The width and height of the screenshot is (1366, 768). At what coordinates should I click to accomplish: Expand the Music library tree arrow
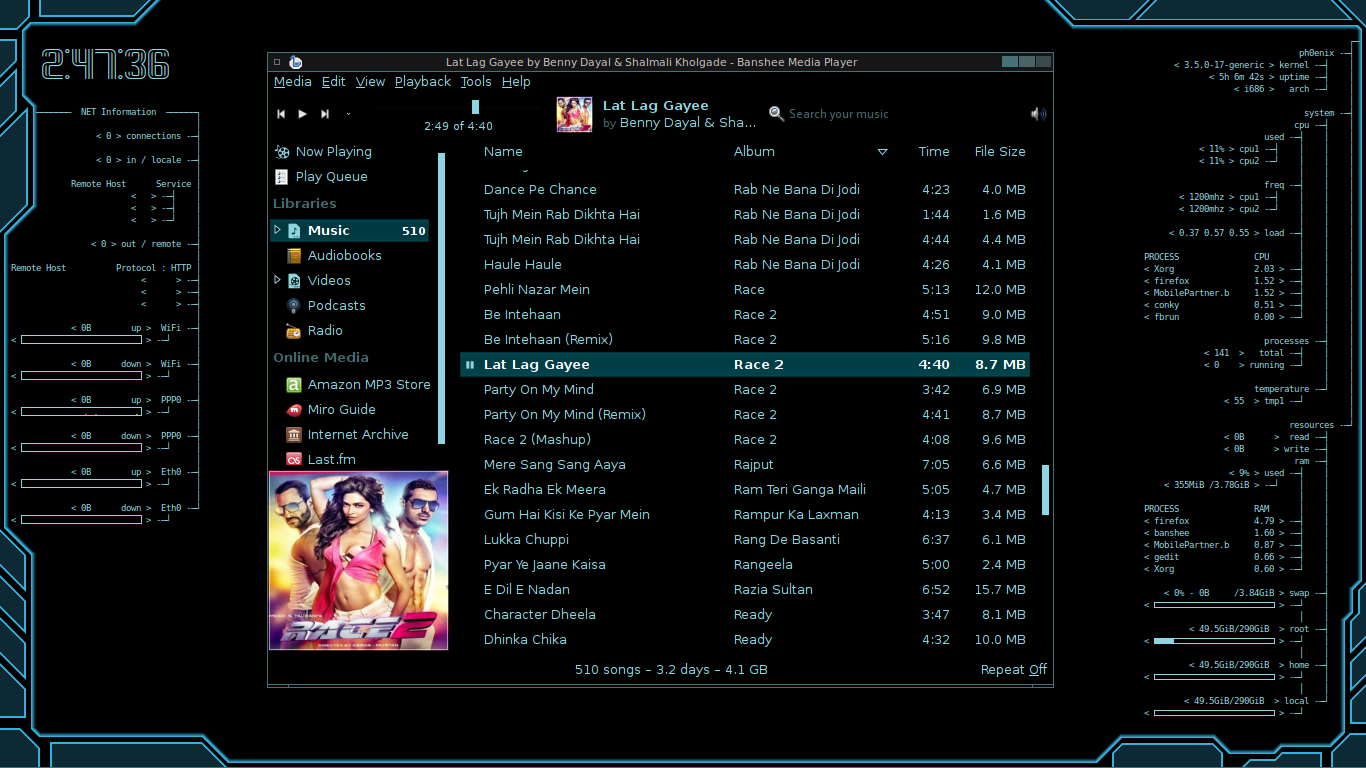278,230
